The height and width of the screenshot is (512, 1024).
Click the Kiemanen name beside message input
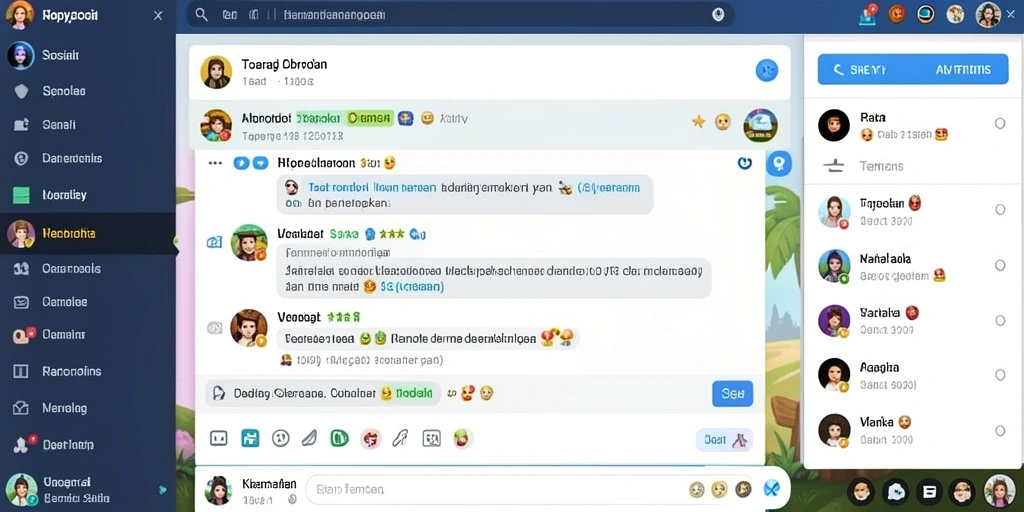(269, 484)
